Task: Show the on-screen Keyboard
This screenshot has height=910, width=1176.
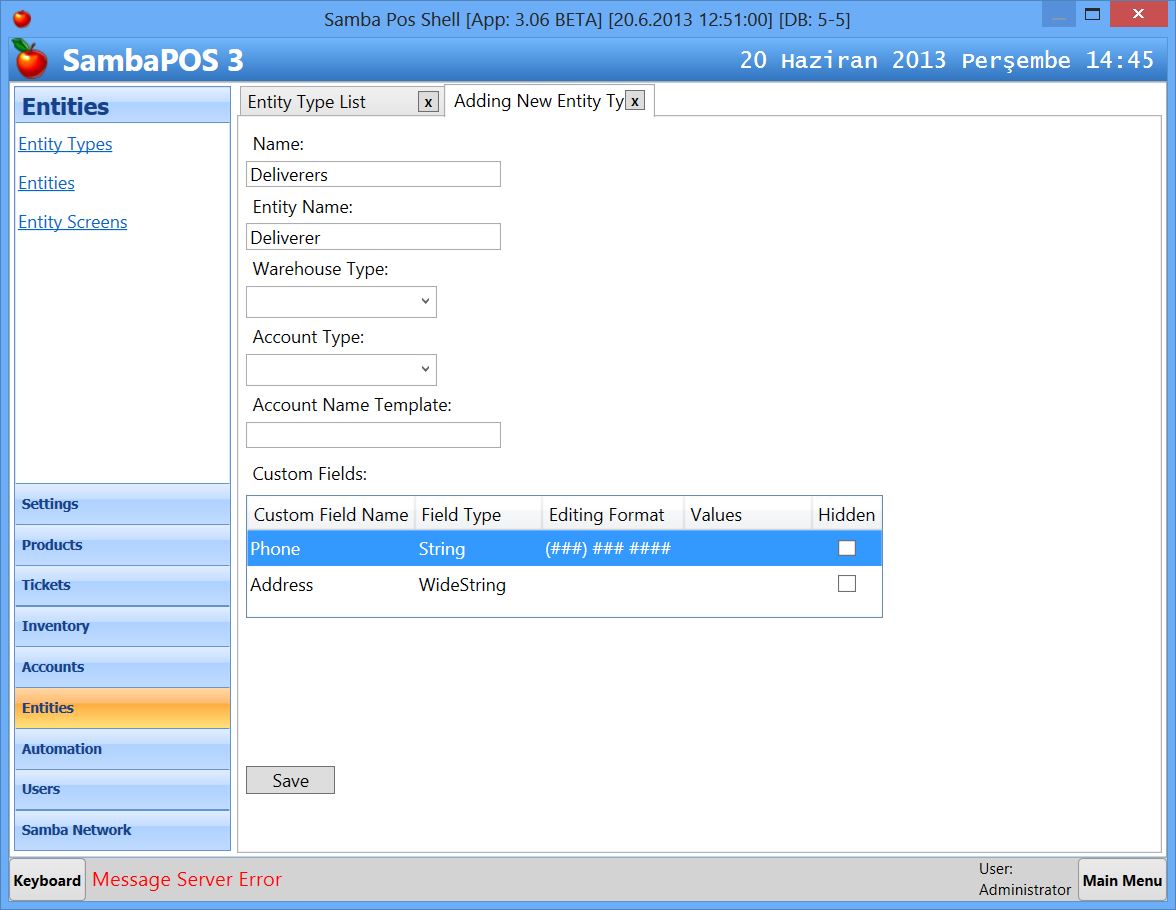Action: (x=47, y=880)
